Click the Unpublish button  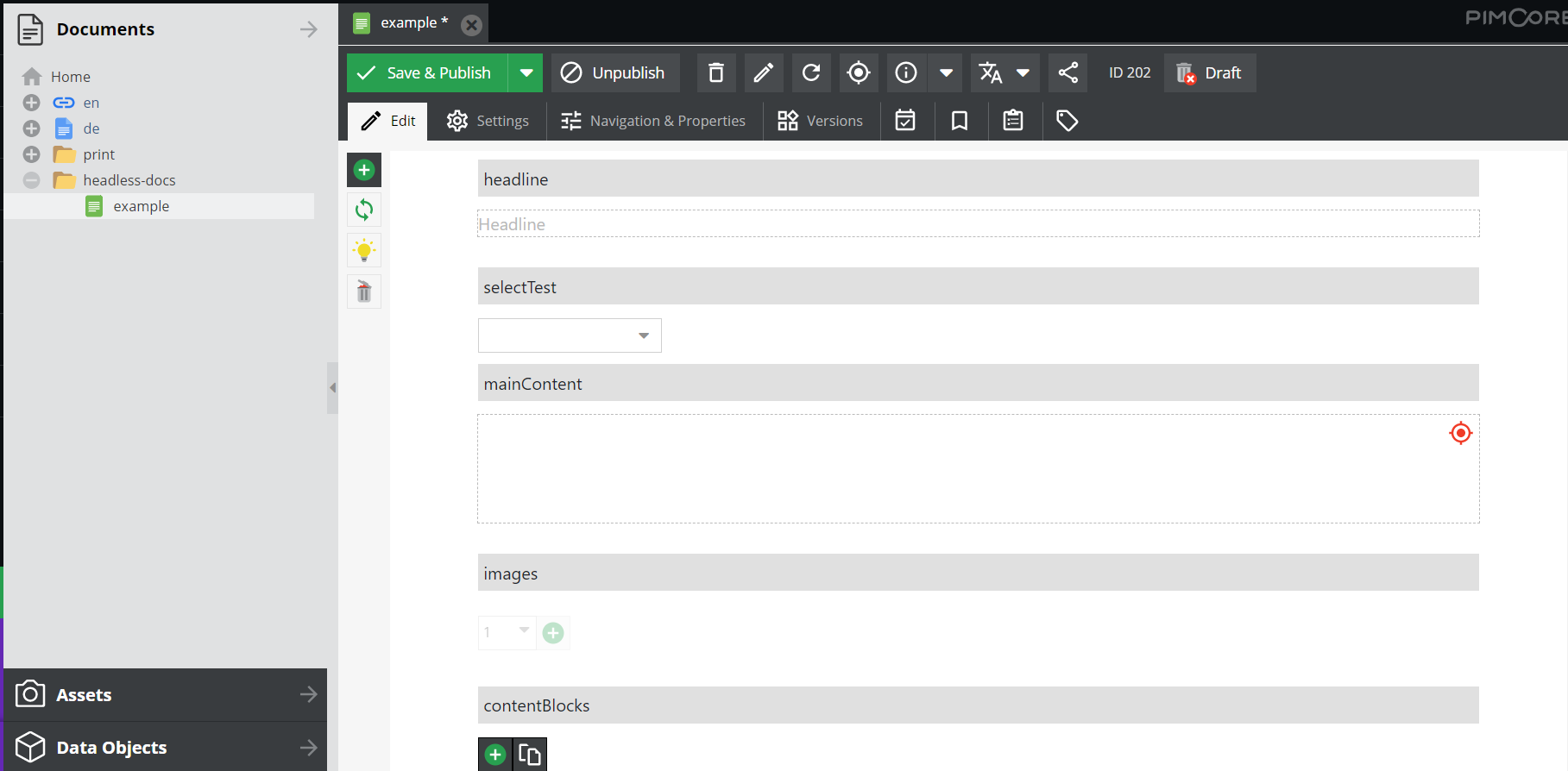tap(615, 72)
